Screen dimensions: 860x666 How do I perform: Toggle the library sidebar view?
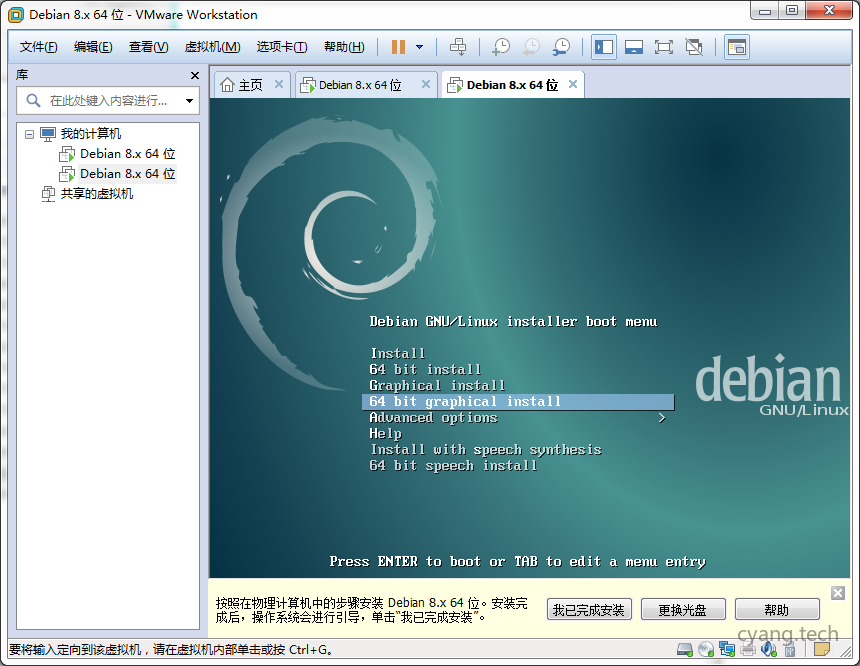tap(604, 47)
